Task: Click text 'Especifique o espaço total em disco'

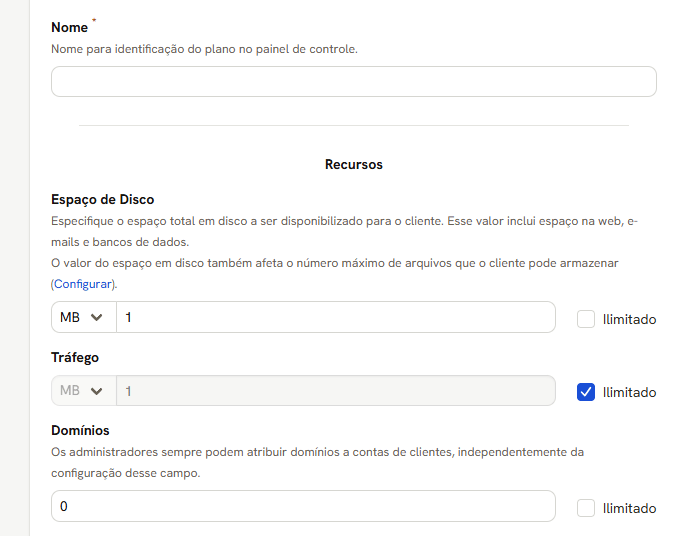Action: pos(151,221)
